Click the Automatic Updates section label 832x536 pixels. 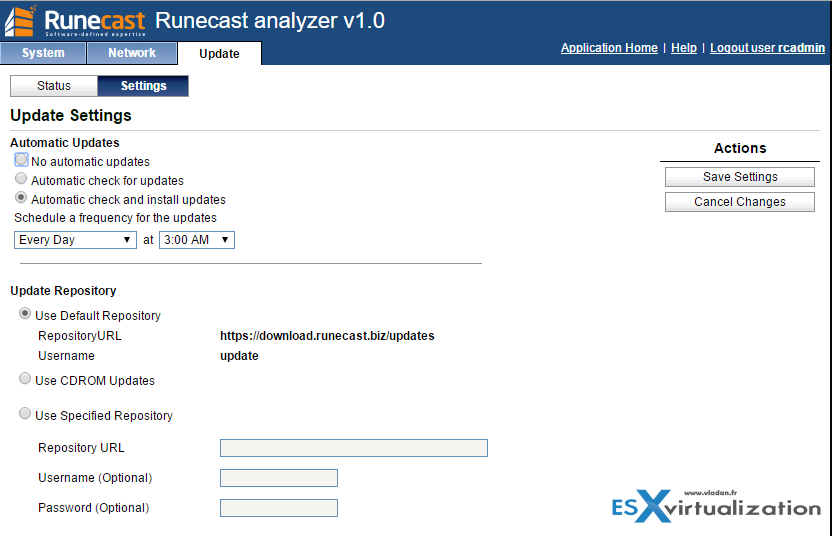65,143
